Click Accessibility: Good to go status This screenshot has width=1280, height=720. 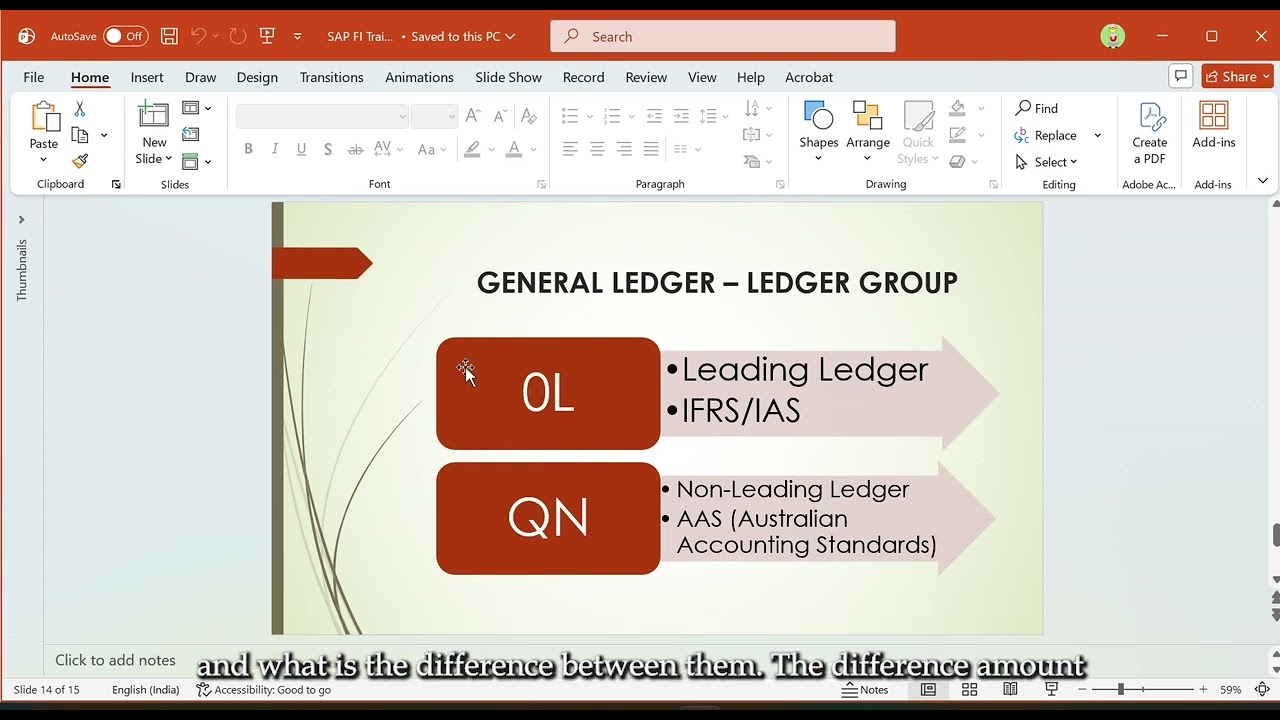coord(264,689)
